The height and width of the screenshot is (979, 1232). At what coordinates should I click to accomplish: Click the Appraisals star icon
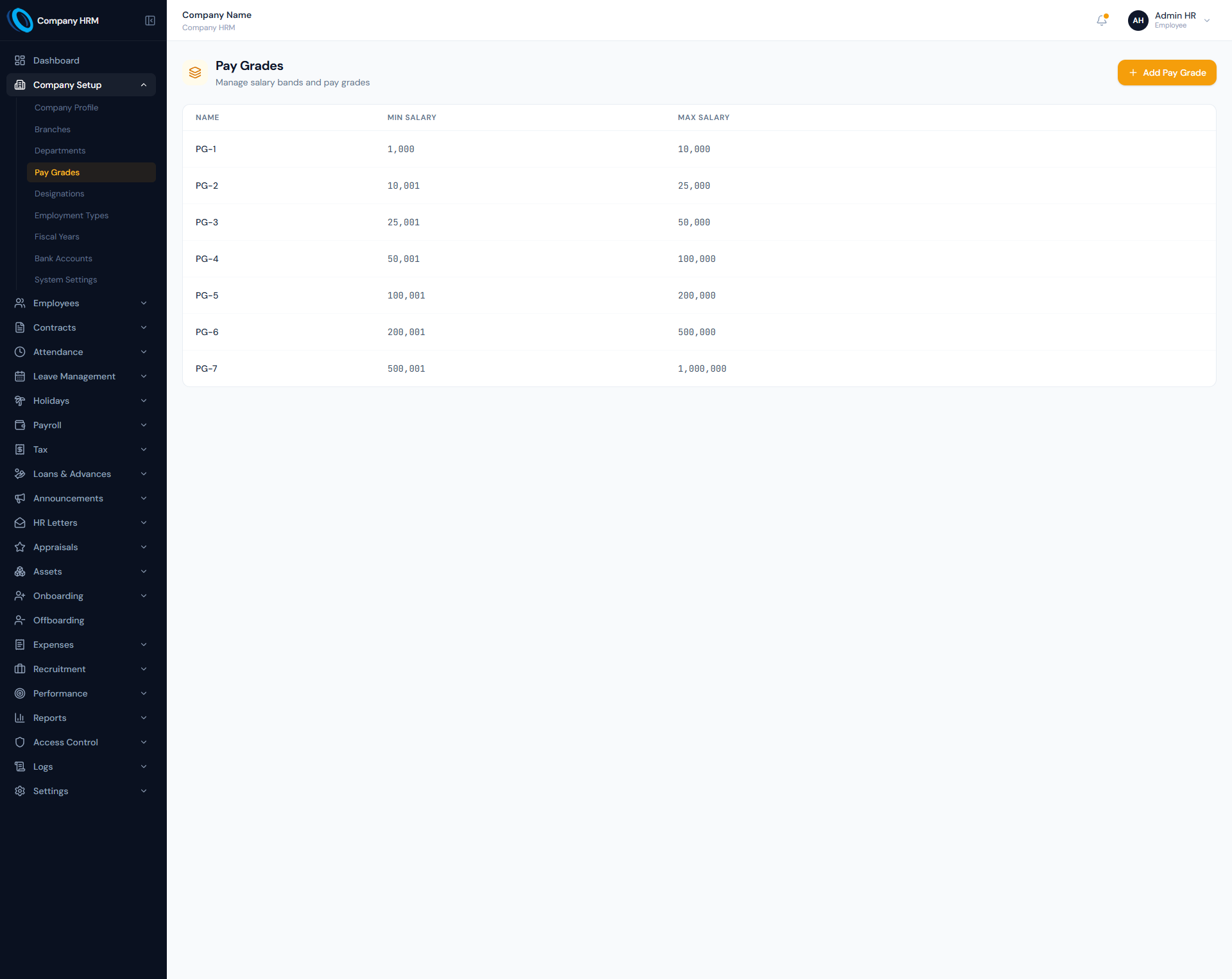tap(20, 547)
